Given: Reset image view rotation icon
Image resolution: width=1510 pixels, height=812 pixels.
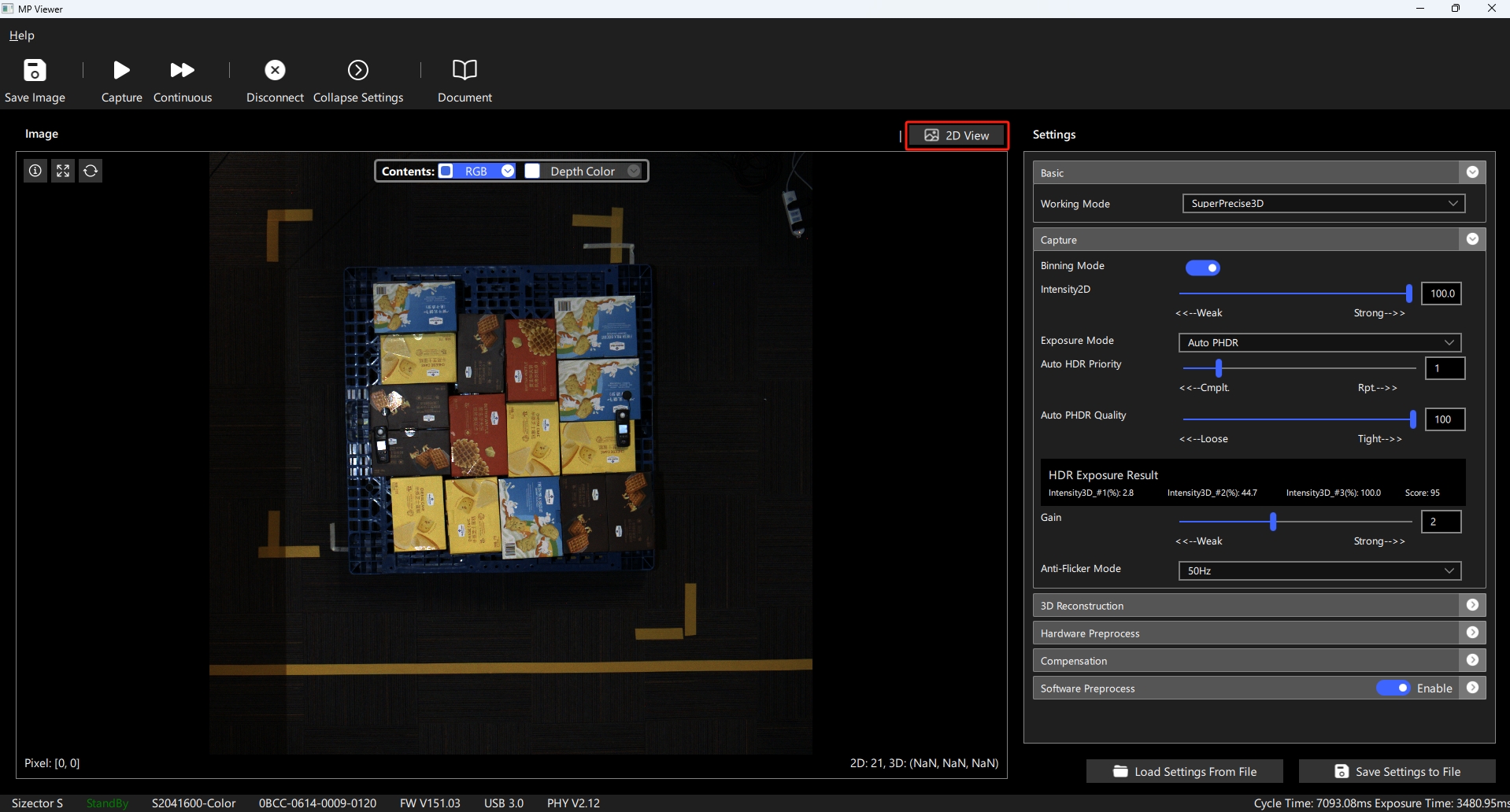Looking at the screenshot, I should [91, 171].
